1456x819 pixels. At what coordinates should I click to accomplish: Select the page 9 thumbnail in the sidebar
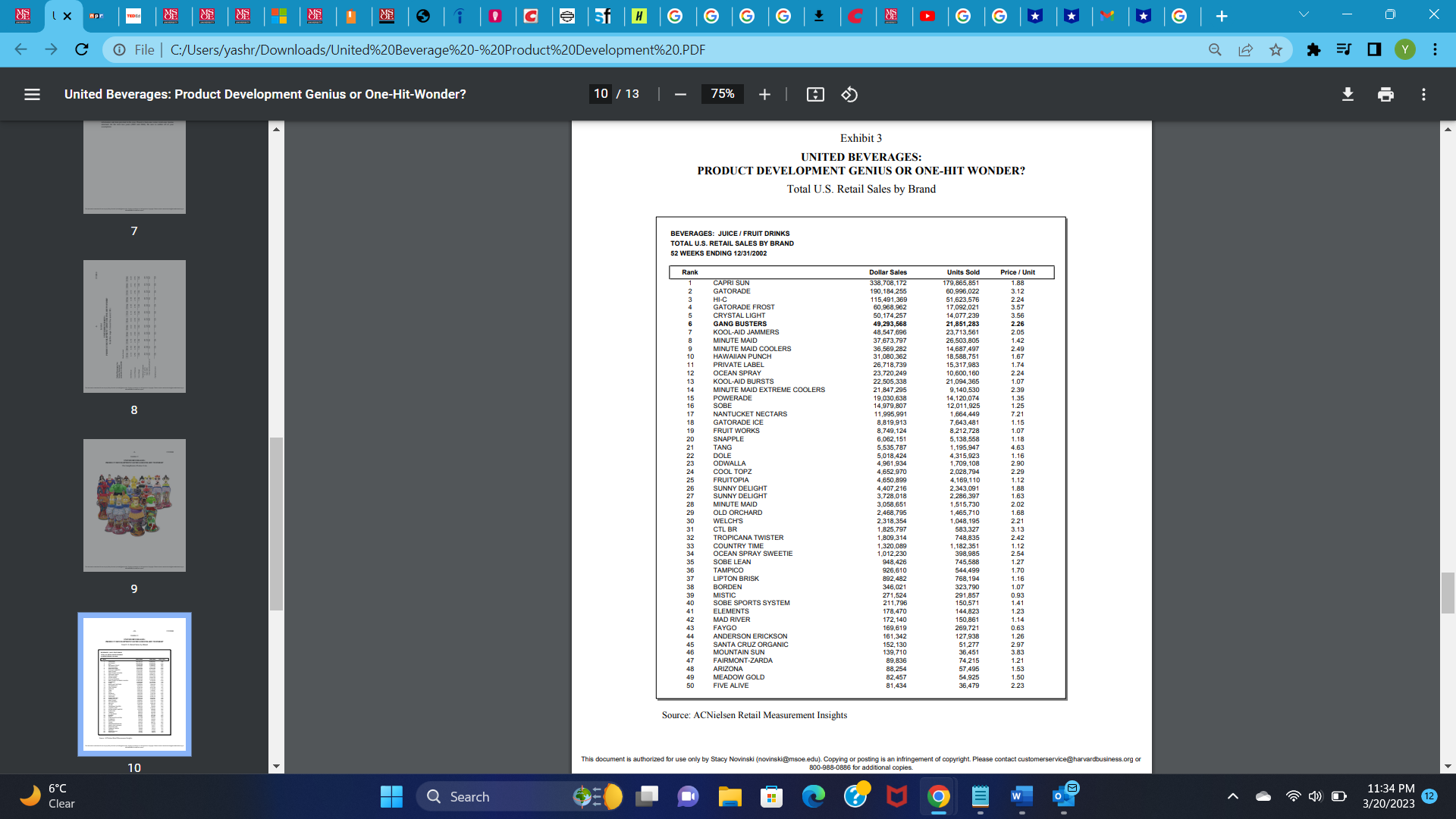pyautogui.click(x=133, y=505)
